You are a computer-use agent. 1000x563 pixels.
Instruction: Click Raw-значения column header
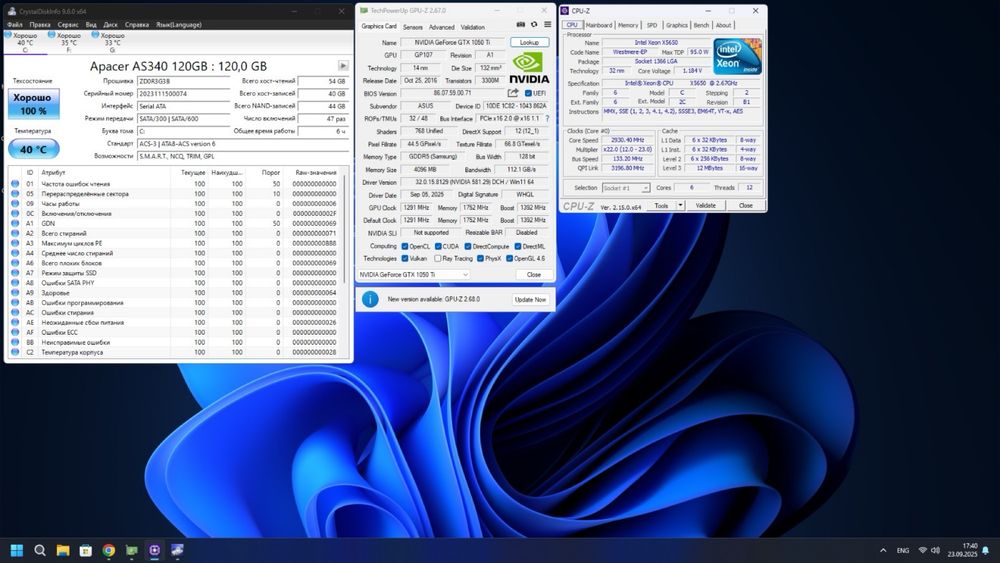click(x=316, y=173)
